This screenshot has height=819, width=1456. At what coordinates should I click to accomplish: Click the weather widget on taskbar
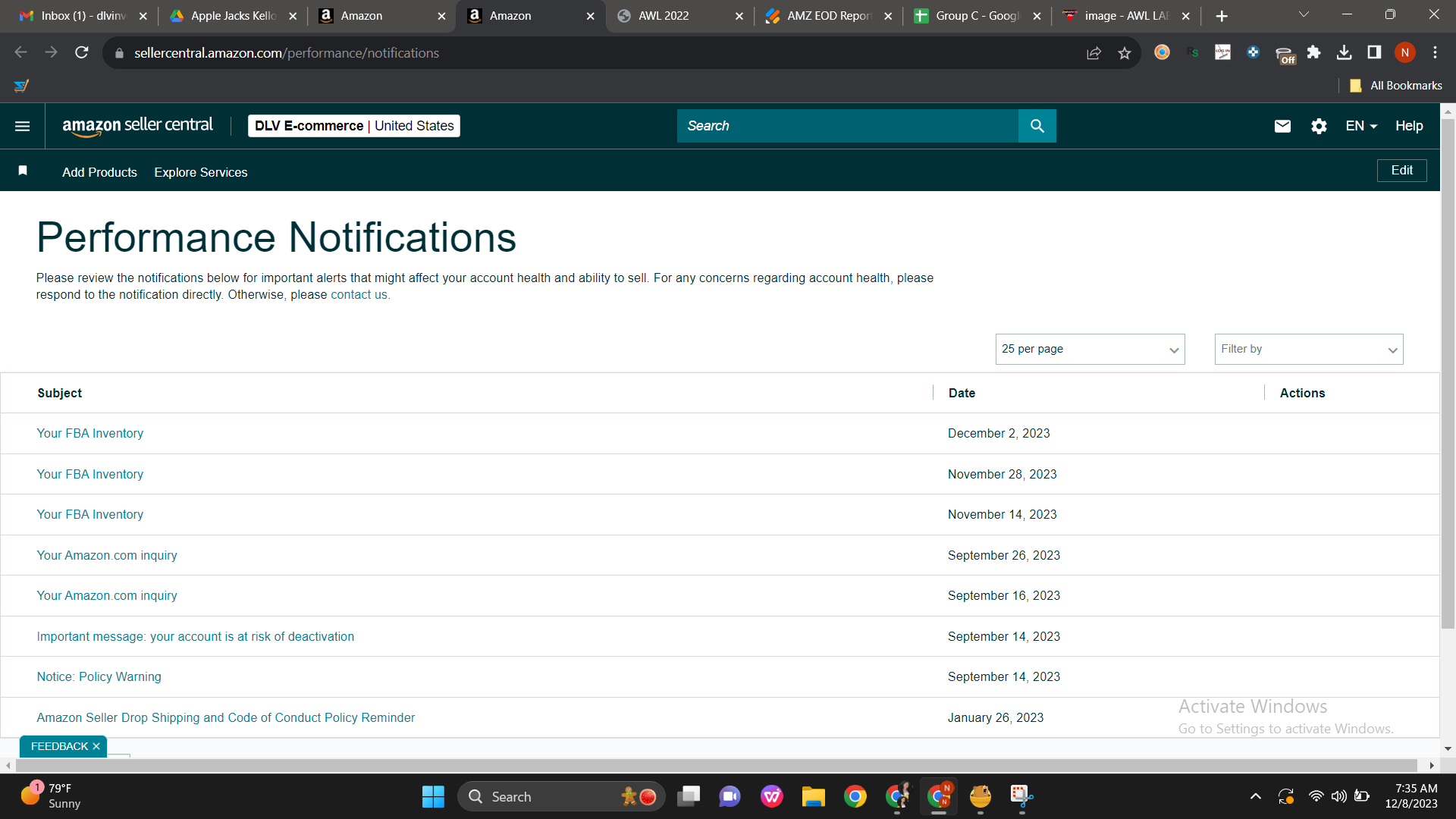point(52,796)
